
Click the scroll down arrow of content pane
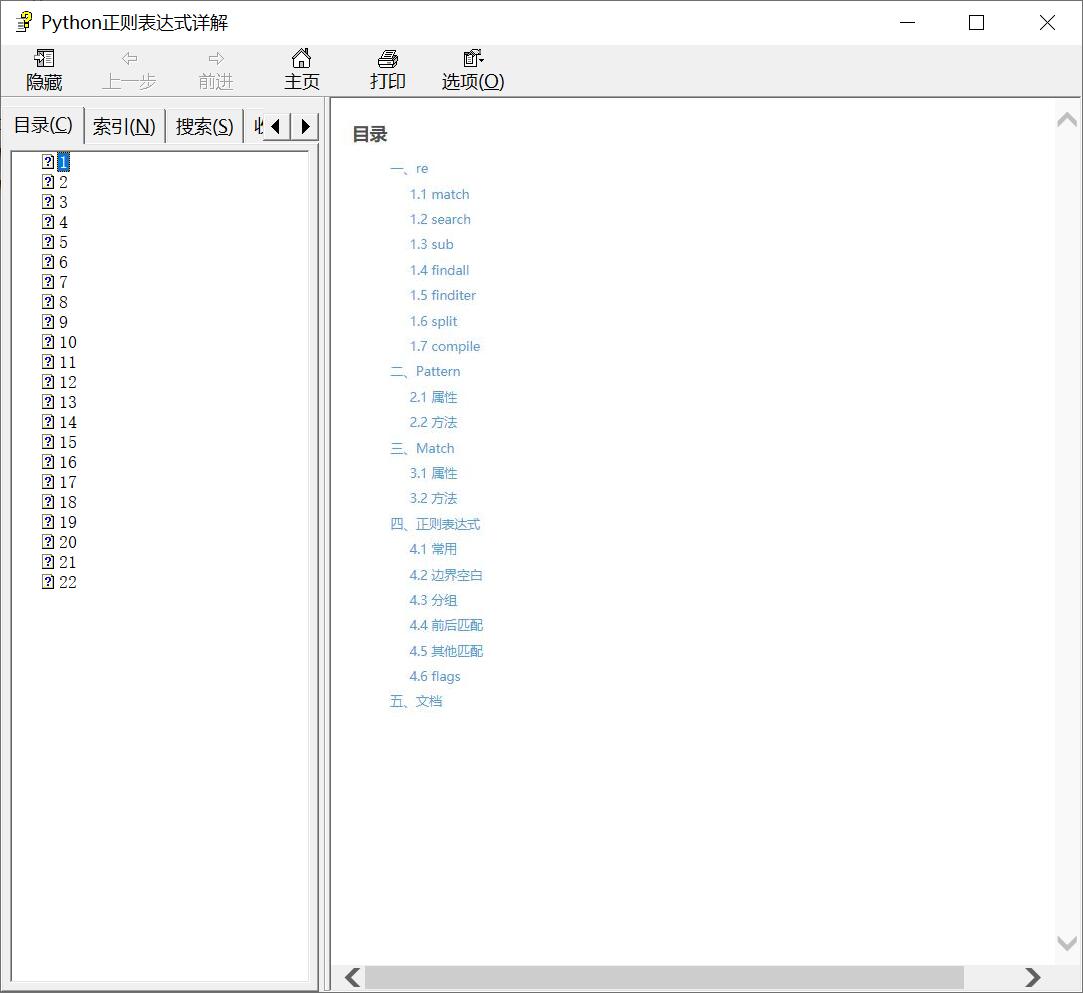click(1067, 943)
